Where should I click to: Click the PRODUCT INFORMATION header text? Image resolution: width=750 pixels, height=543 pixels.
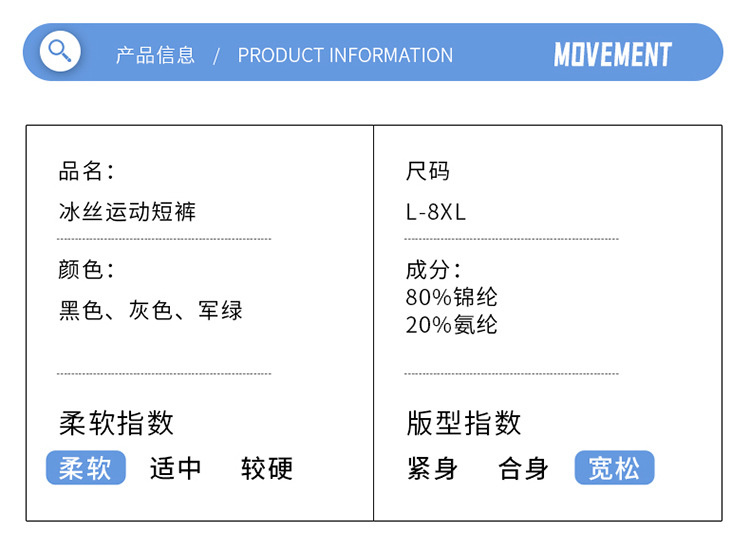(345, 55)
